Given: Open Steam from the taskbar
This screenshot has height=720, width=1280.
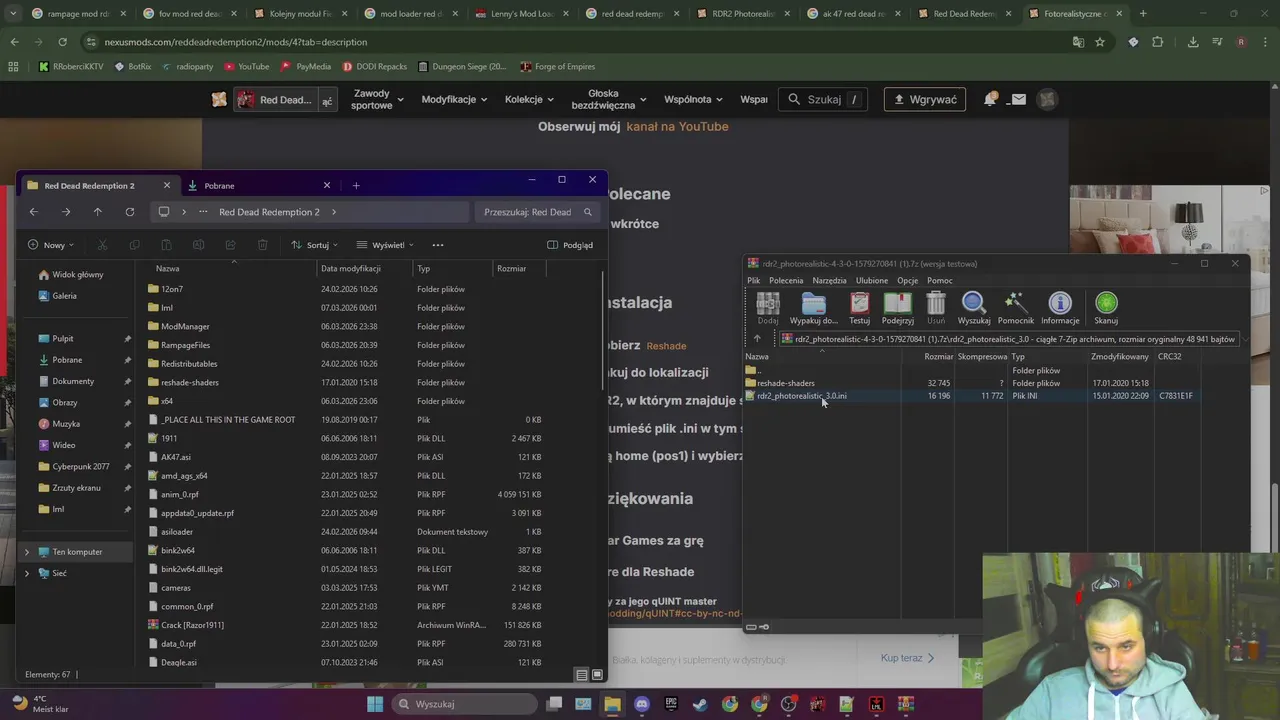Looking at the screenshot, I should [x=700, y=704].
